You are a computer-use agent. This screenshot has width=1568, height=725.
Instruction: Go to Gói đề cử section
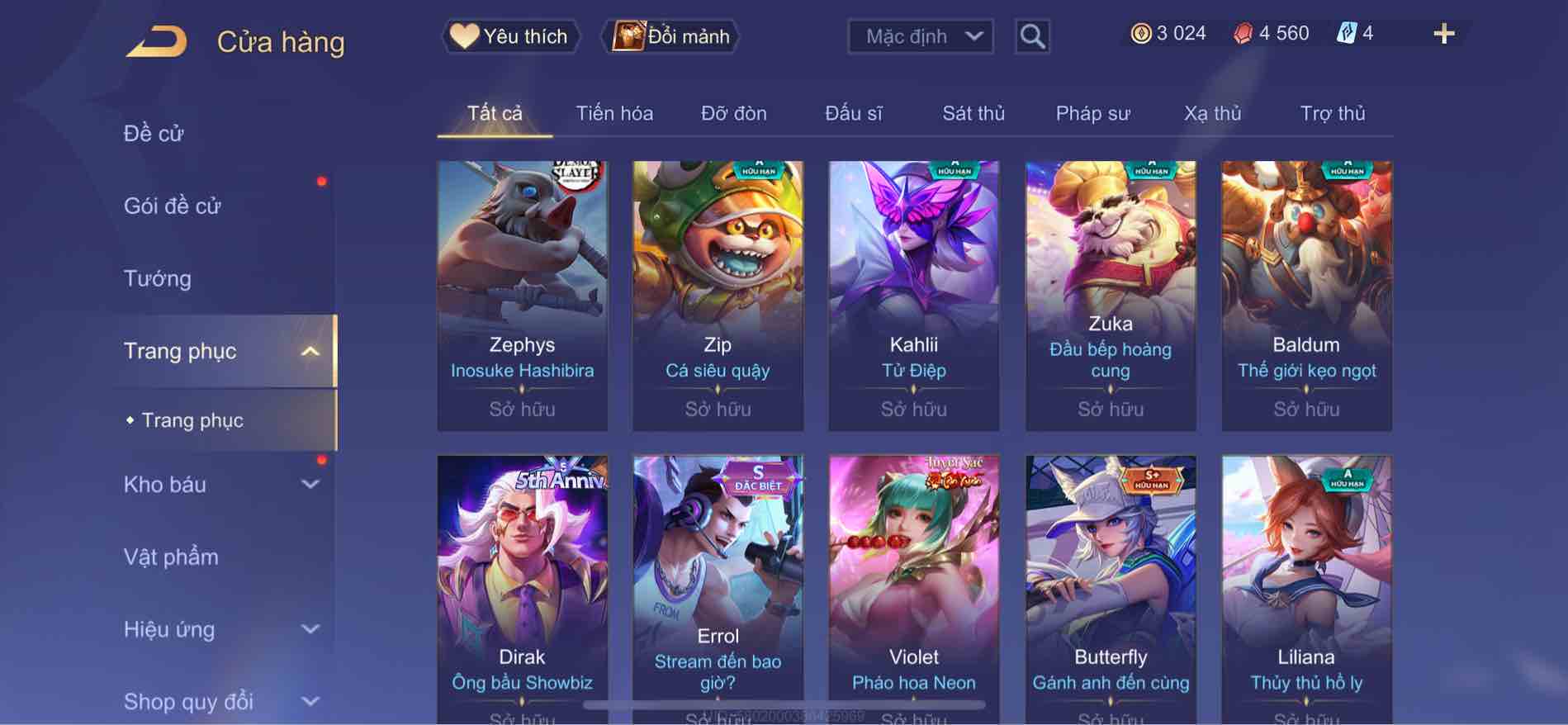click(172, 206)
